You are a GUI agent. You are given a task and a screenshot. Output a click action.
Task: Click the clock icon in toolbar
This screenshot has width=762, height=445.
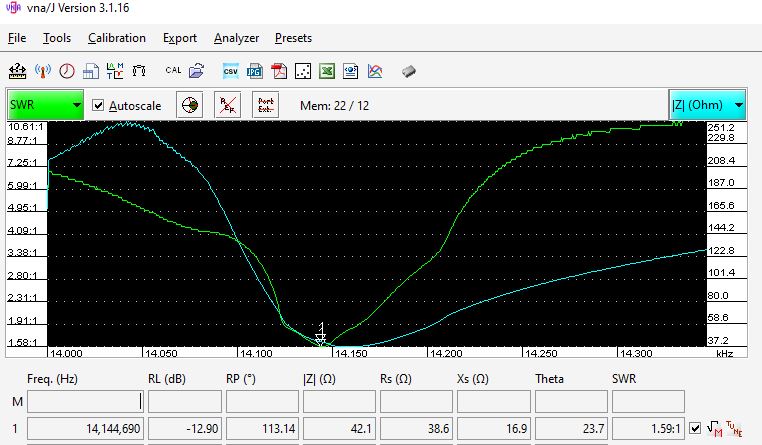[67, 71]
